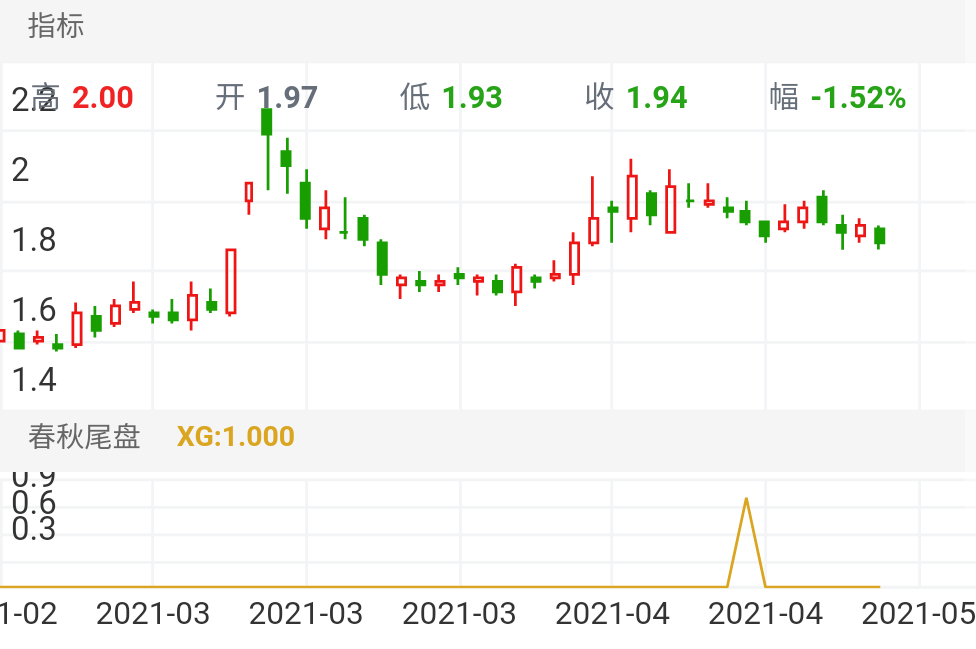Viewport: 976px width, 649px height.
Task: Select the tall red candle before the March peak
Action: pos(231,281)
